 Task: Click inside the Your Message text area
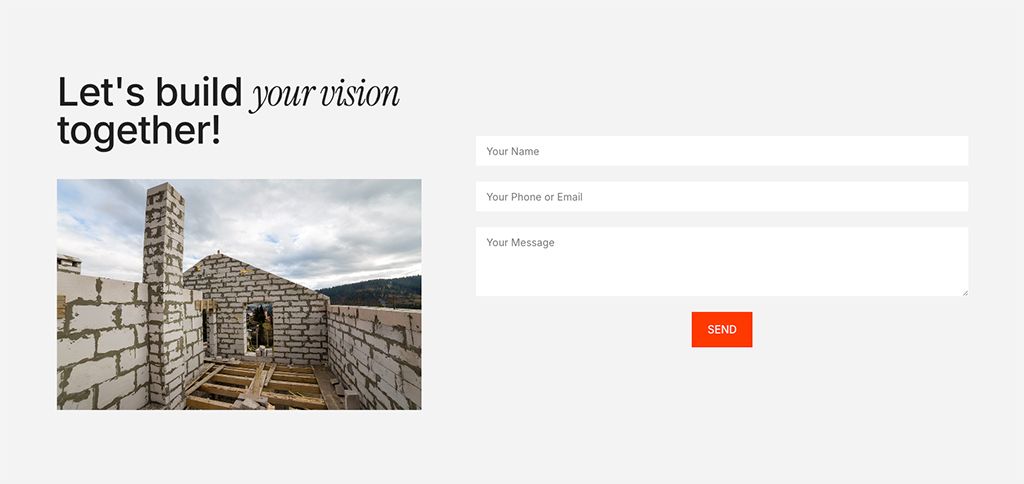coord(721,261)
